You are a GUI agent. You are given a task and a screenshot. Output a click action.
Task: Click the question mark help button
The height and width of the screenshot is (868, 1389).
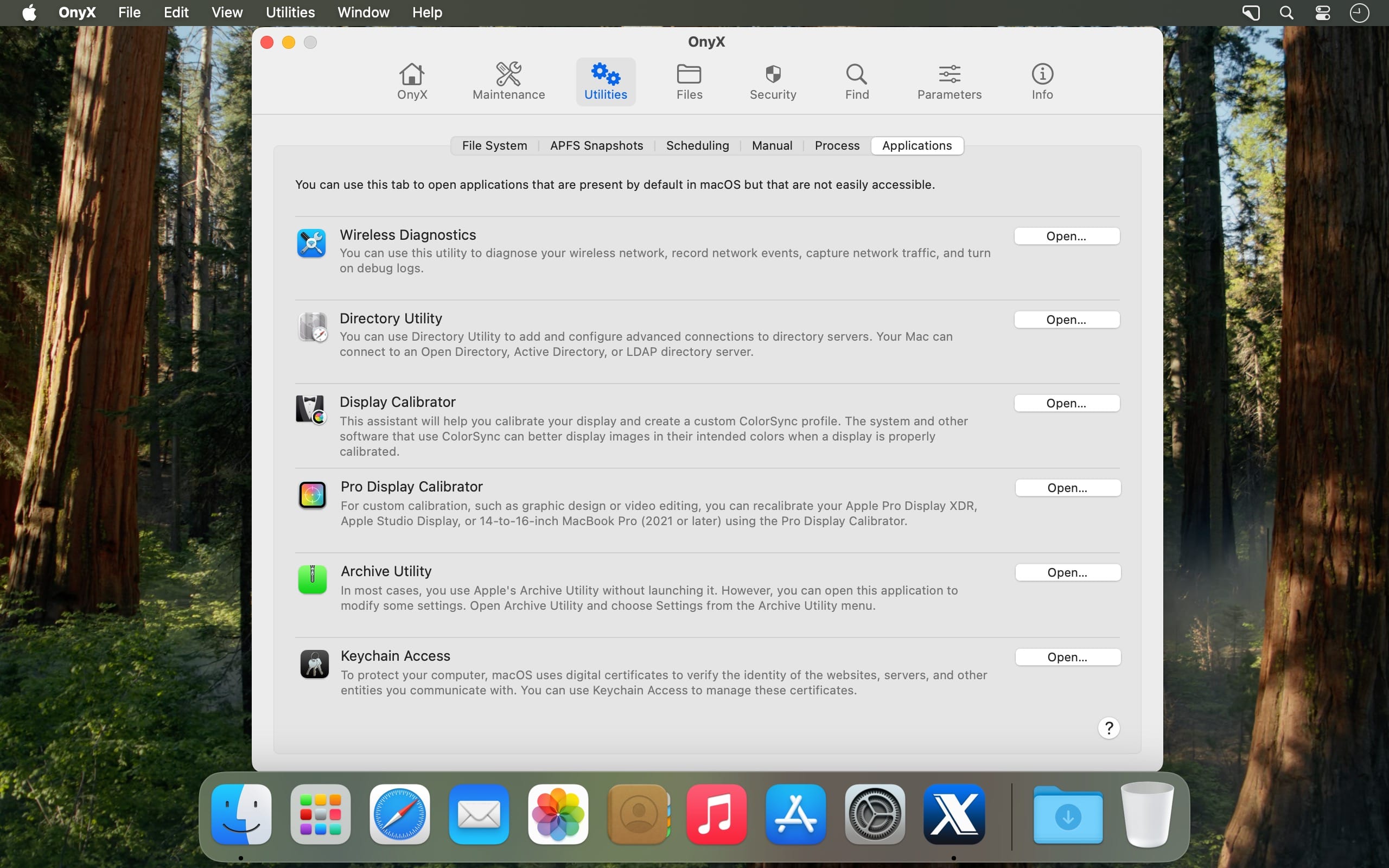tap(1108, 728)
